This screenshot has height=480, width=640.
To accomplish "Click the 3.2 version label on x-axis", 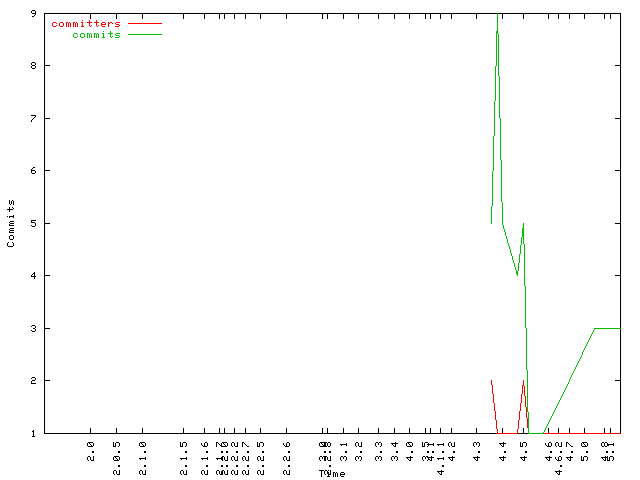I will click(x=361, y=452).
